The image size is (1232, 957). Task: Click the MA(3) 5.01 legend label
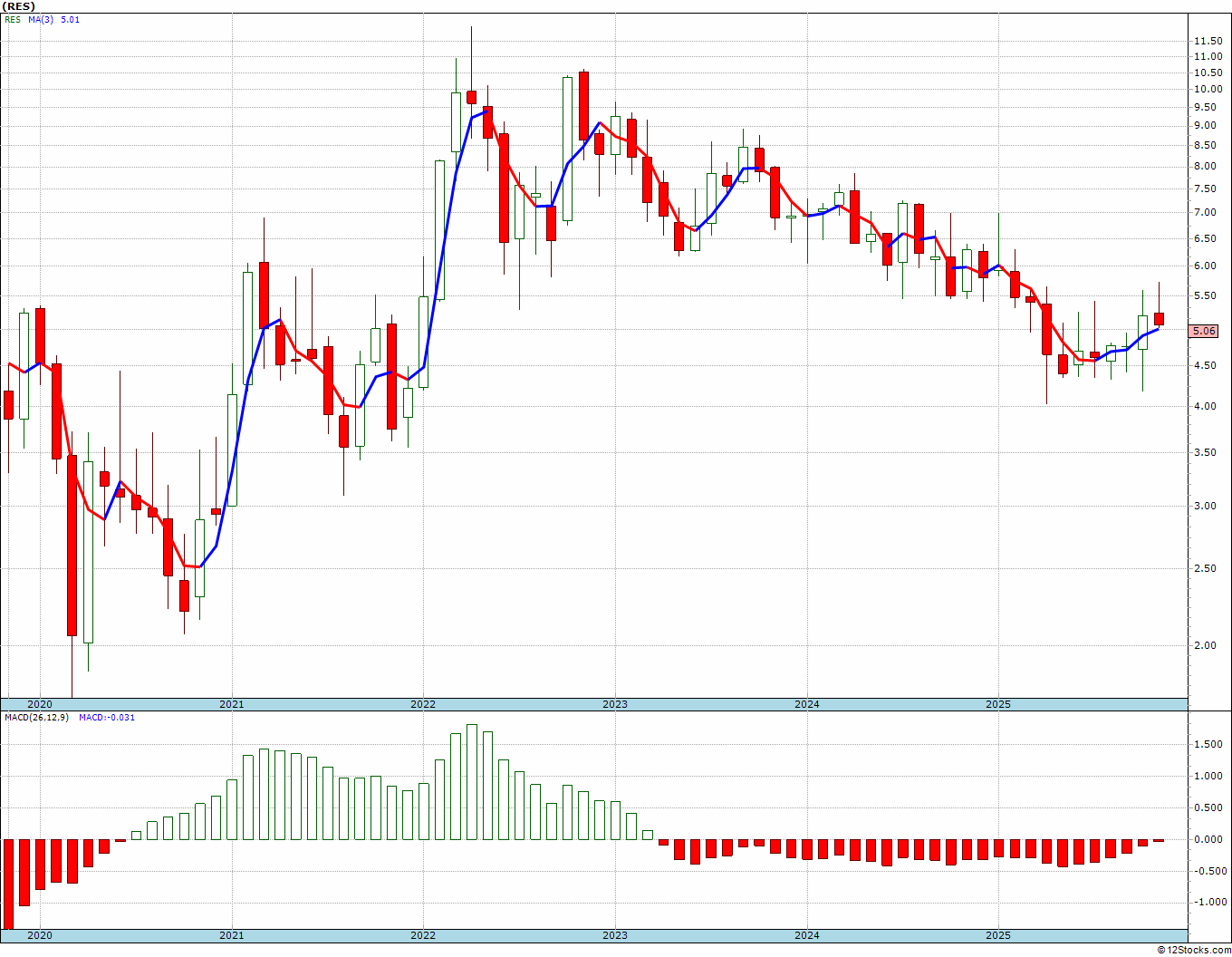(x=53, y=19)
